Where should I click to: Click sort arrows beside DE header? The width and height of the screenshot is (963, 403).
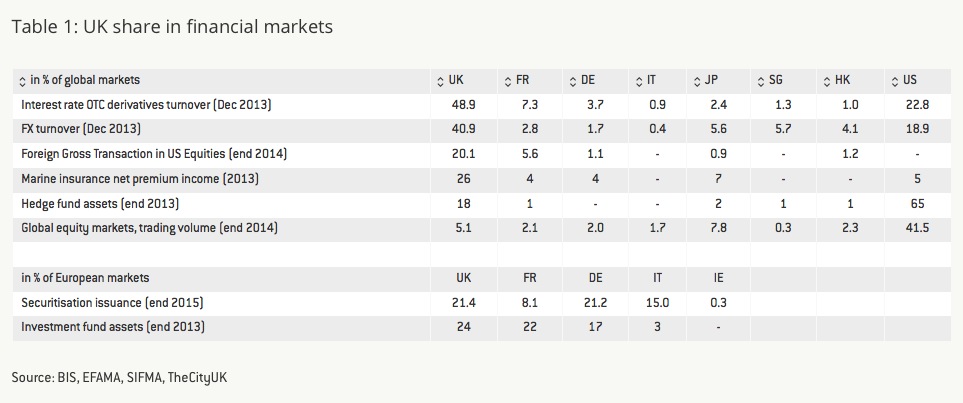coord(573,81)
